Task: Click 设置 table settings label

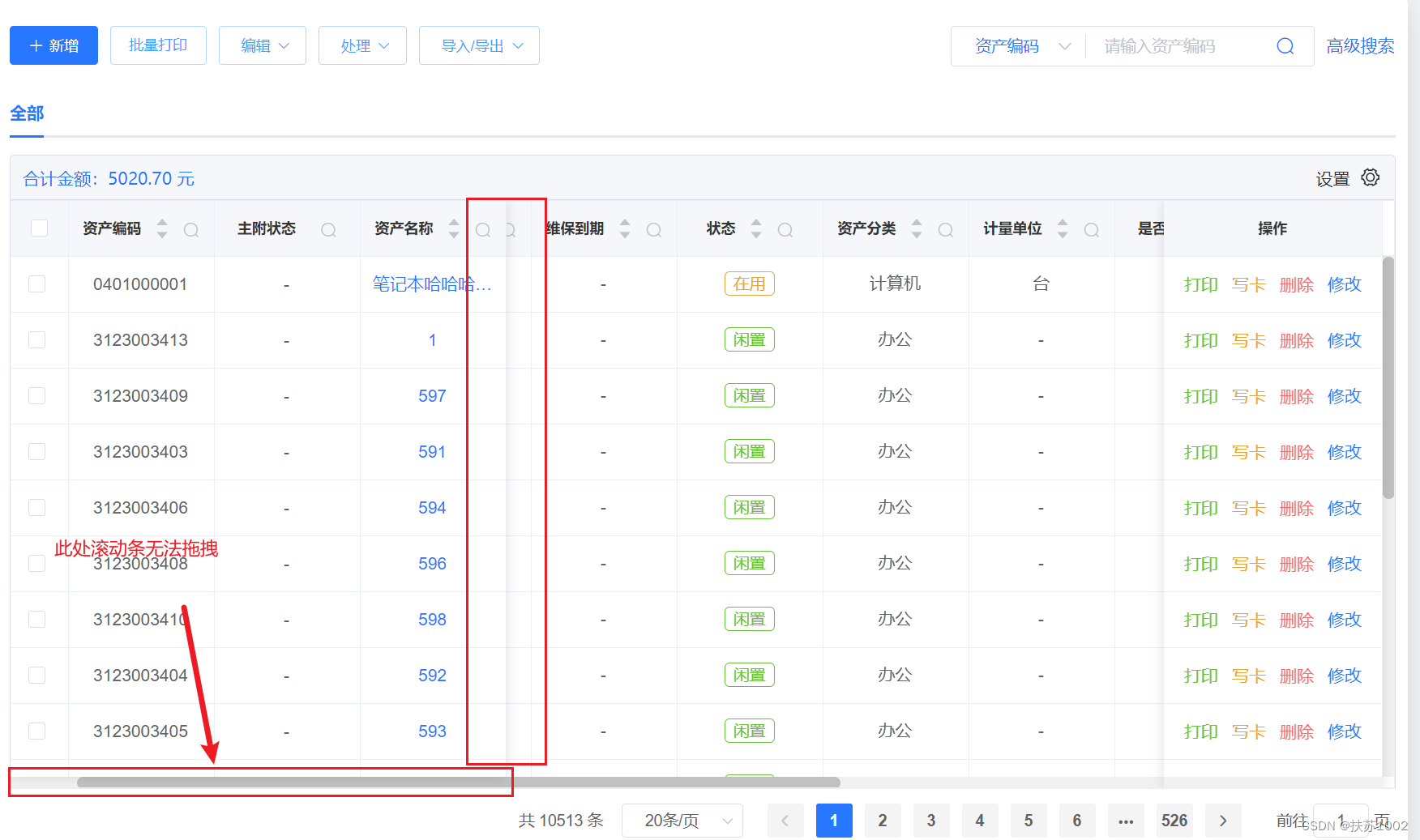Action: click(1332, 179)
